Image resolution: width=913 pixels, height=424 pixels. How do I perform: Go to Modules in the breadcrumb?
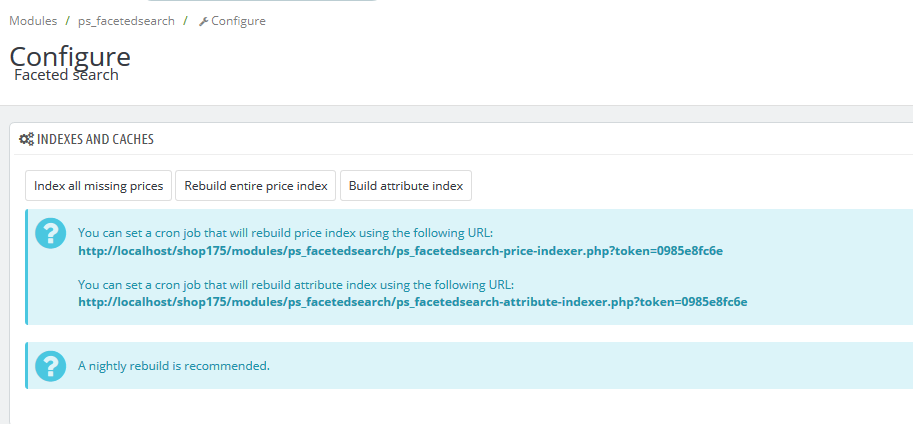pyautogui.click(x=33, y=21)
